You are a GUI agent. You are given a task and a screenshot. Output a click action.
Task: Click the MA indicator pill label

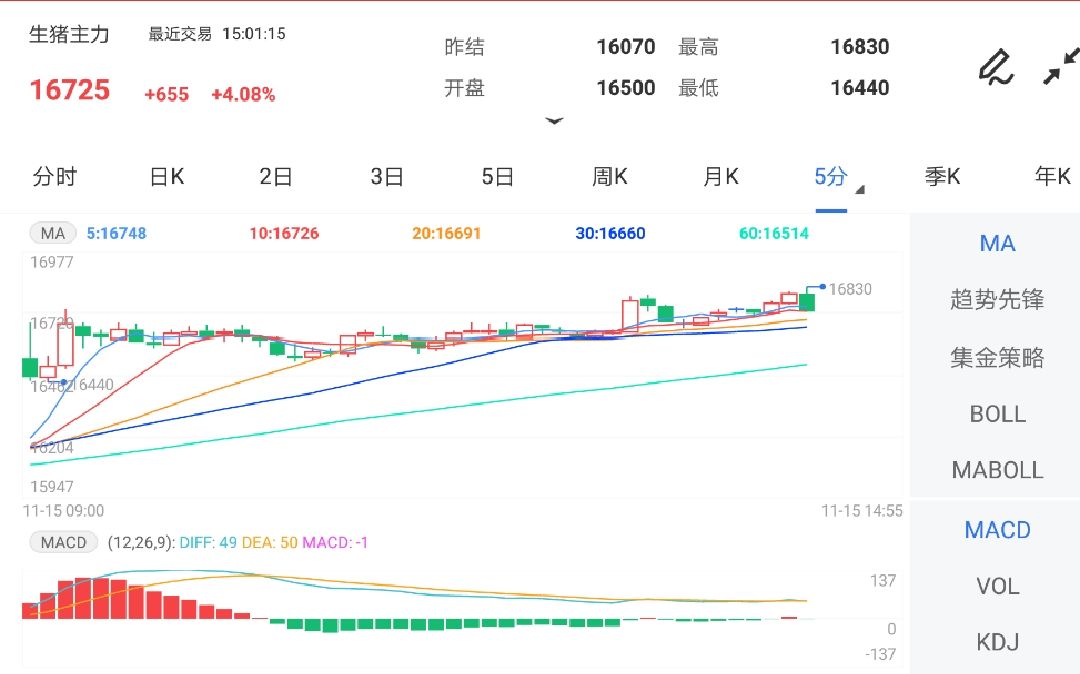tap(52, 233)
